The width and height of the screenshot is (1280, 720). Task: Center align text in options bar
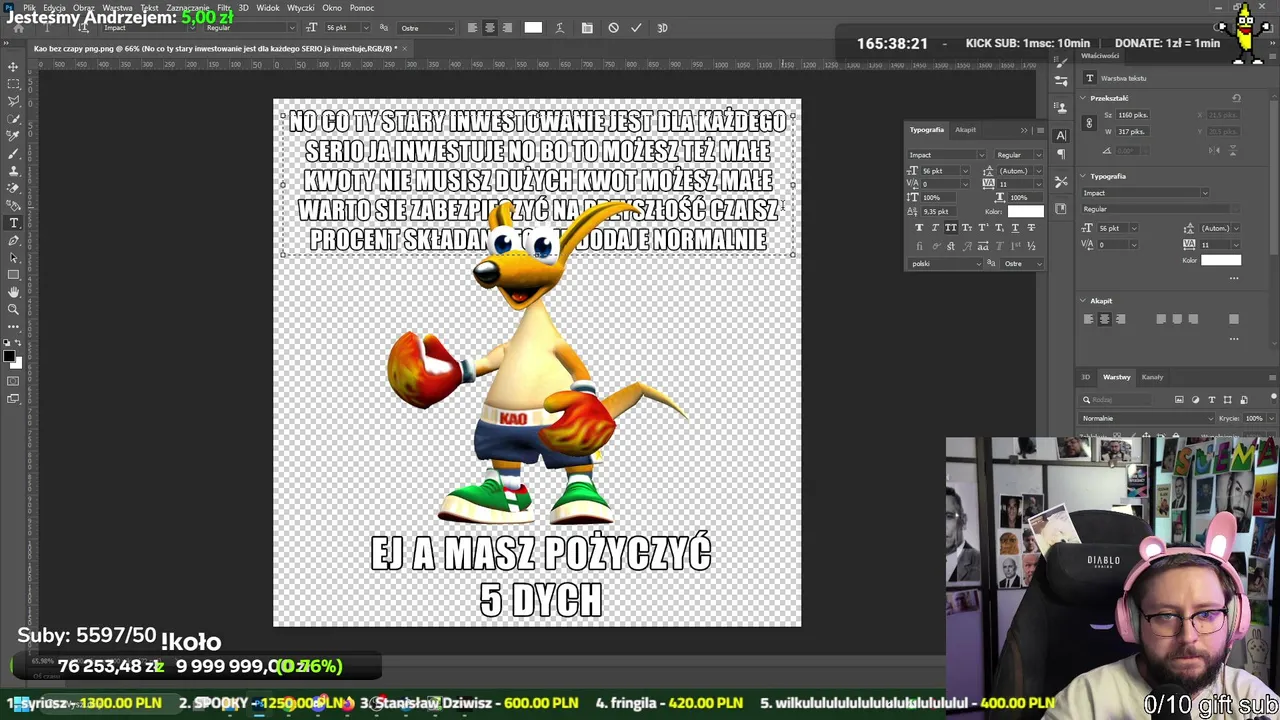coord(489,28)
